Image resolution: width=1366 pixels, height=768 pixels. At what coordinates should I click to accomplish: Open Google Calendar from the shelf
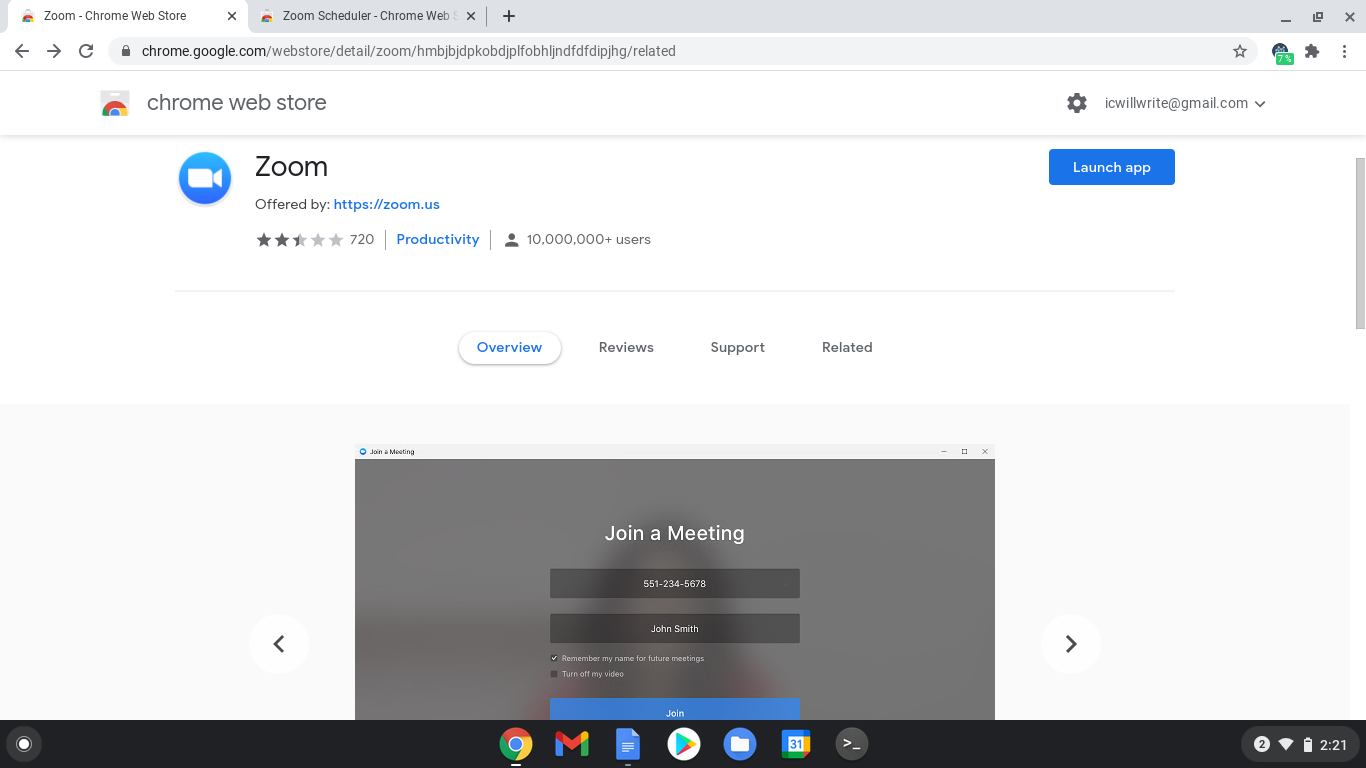[x=796, y=744]
